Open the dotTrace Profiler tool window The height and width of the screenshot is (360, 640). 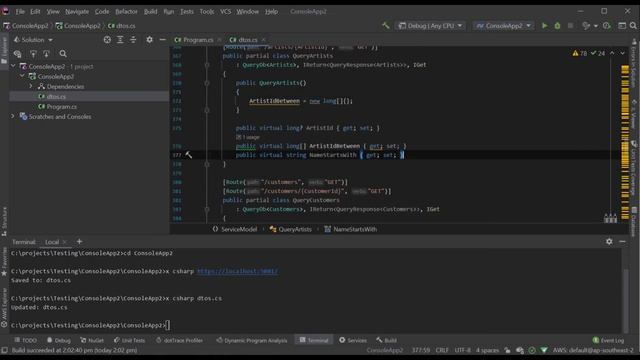[179, 340]
